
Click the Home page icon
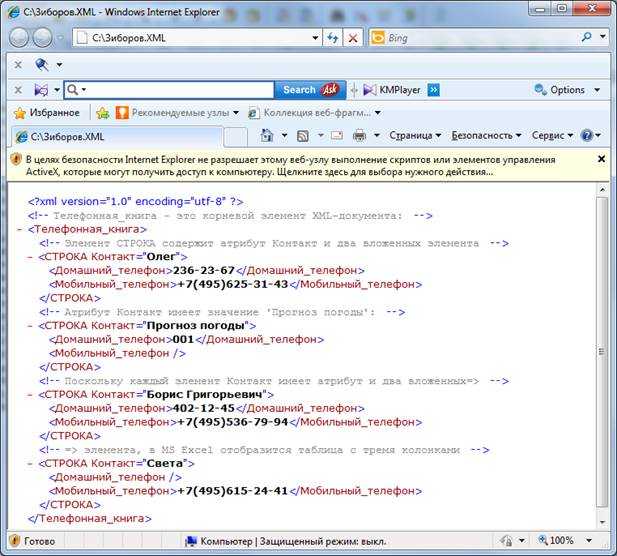pyautogui.click(x=267, y=136)
